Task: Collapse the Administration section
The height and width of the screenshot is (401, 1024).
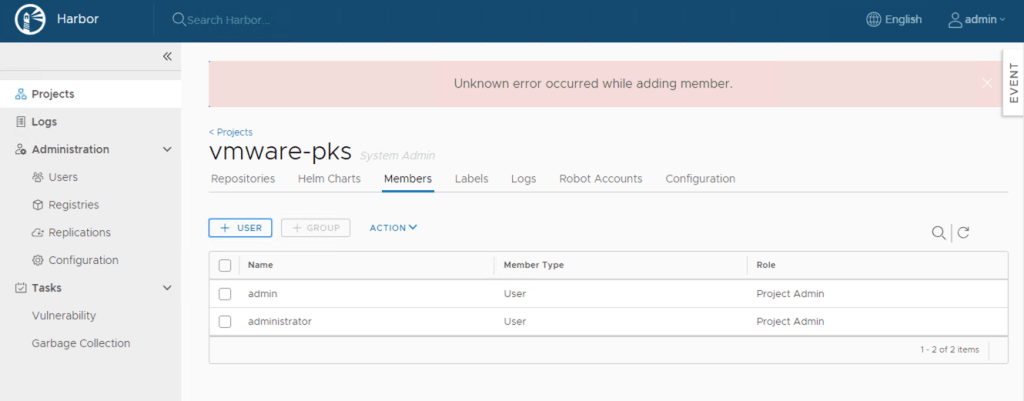Action: click(167, 150)
